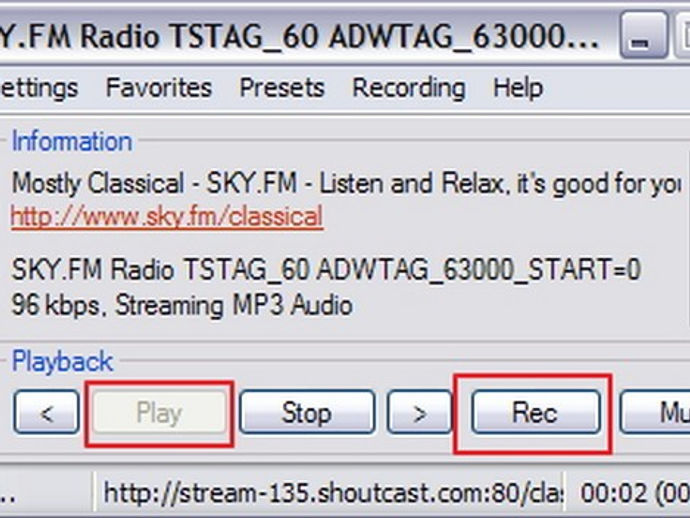This screenshot has height=518, width=690.
Task: Click the 'Playback' group label
Action: coord(62,361)
